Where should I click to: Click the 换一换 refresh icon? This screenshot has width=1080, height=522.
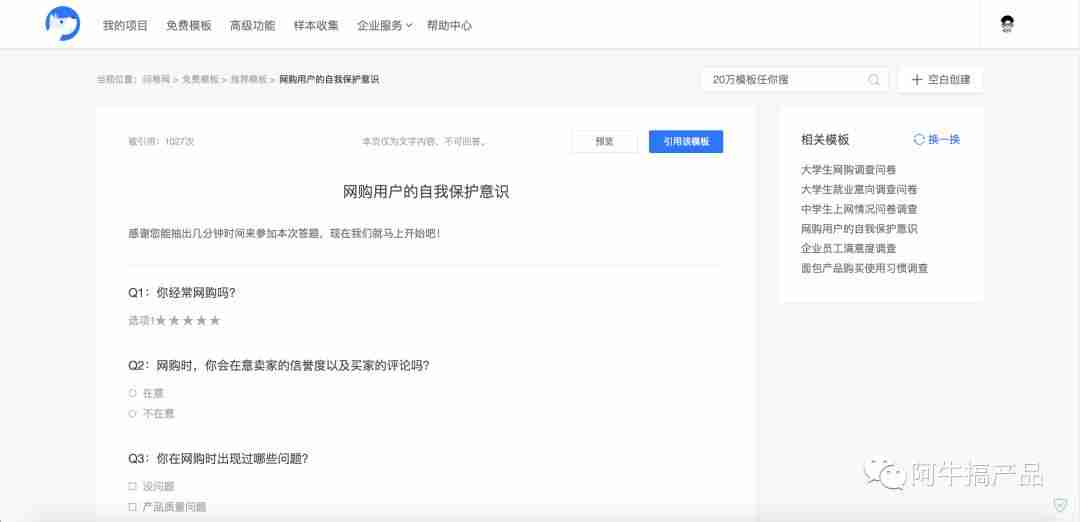point(919,139)
